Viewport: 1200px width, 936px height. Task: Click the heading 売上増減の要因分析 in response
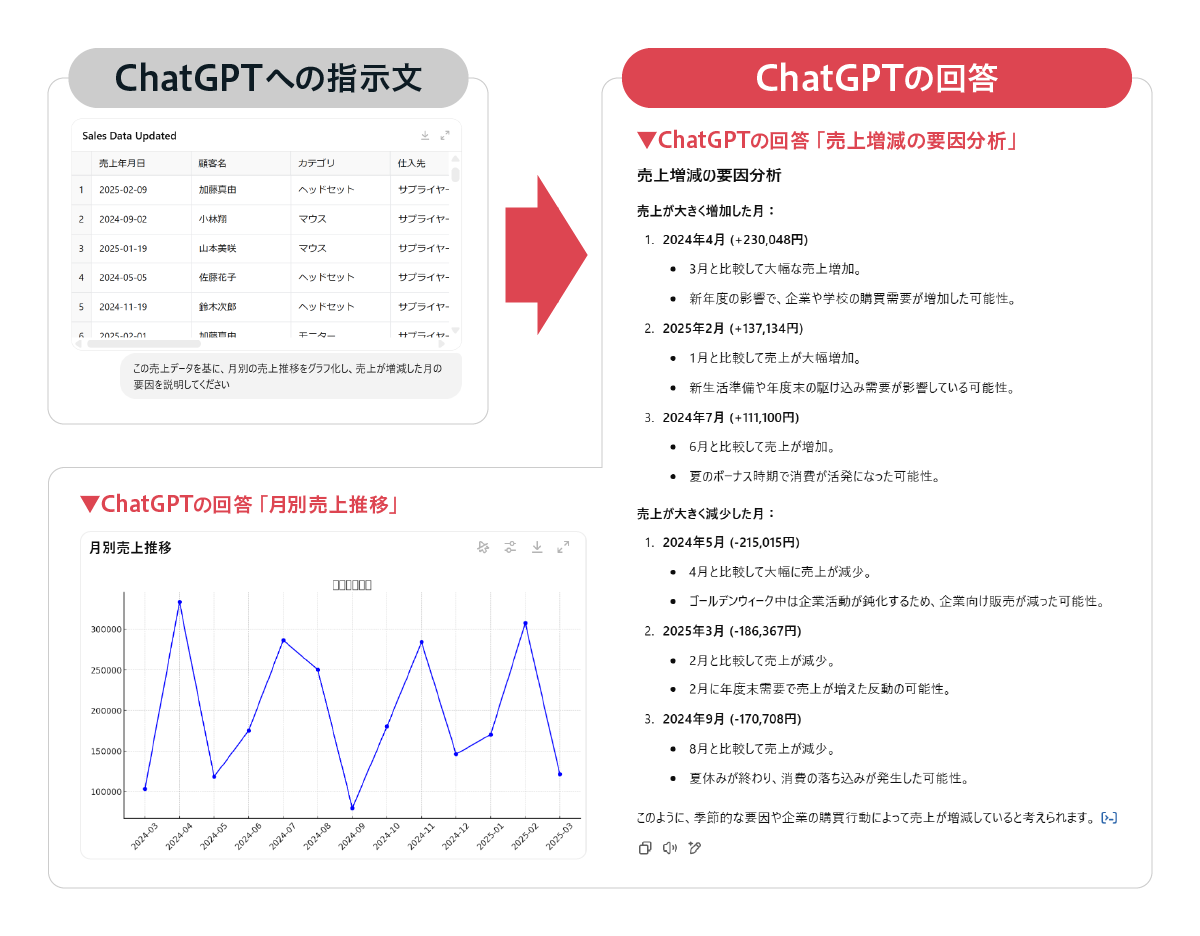point(709,175)
